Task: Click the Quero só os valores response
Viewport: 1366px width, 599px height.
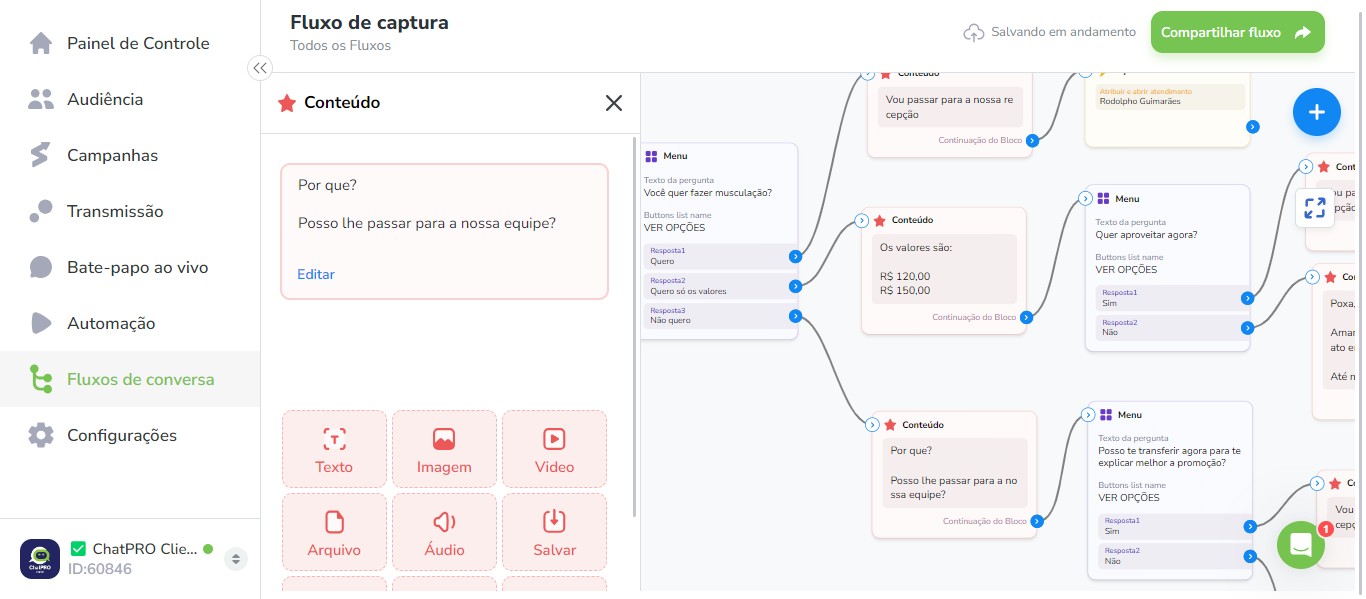Action: [x=719, y=286]
